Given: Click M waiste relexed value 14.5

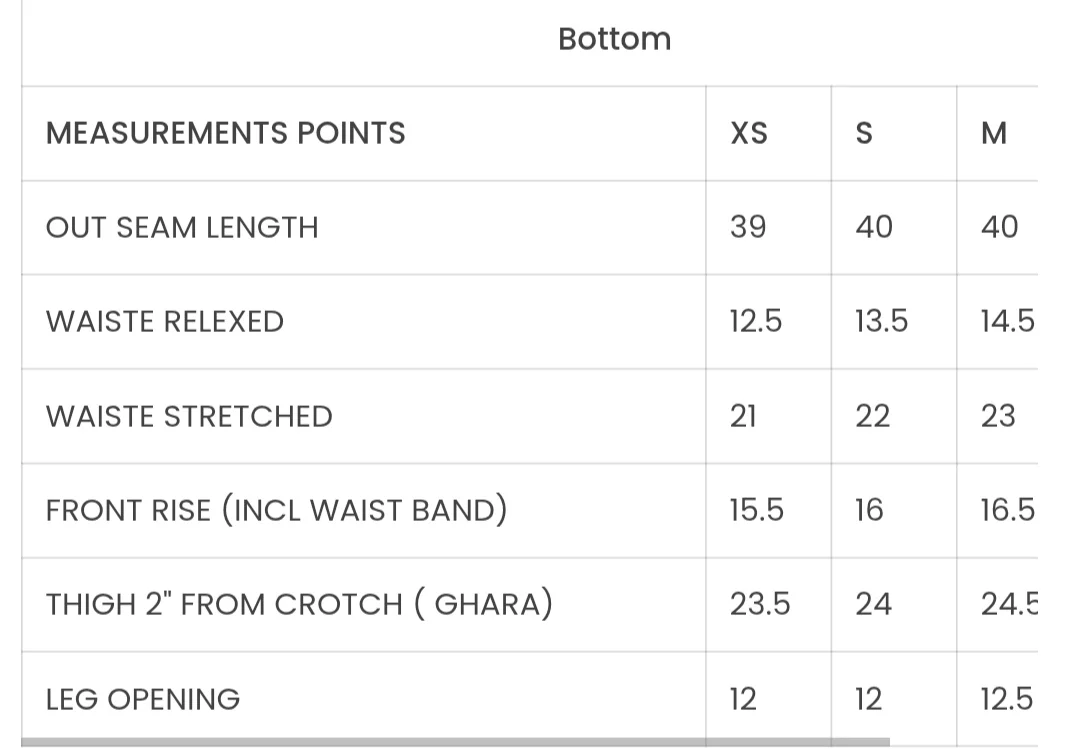Looking at the screenshot, I should coord(1006,322).
